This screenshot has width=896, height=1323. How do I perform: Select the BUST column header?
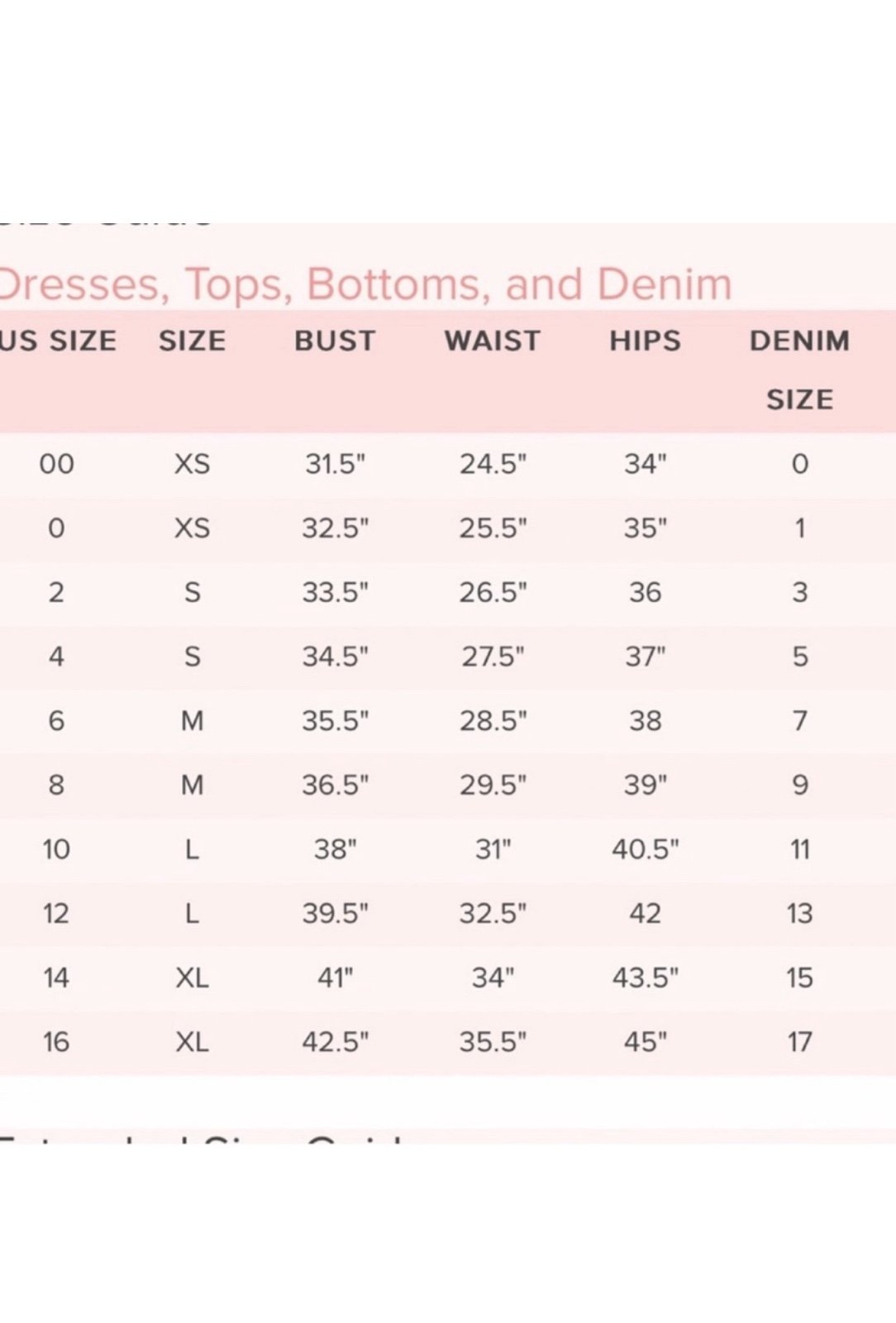coord(335,341)
